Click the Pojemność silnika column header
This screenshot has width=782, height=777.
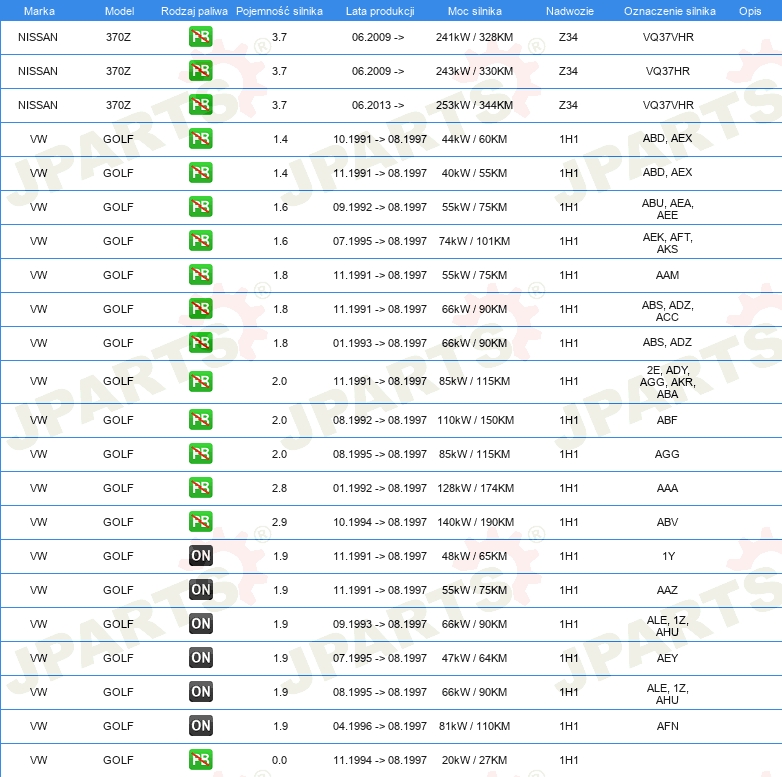(x=279, y=11)
